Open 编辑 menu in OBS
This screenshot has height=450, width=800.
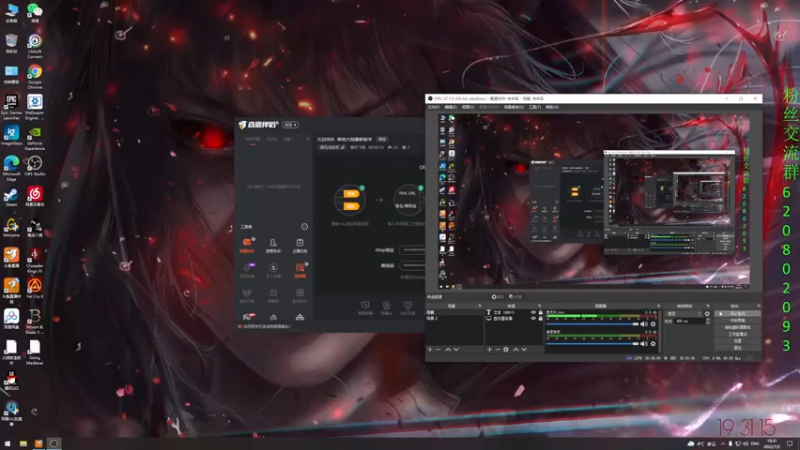451,107
